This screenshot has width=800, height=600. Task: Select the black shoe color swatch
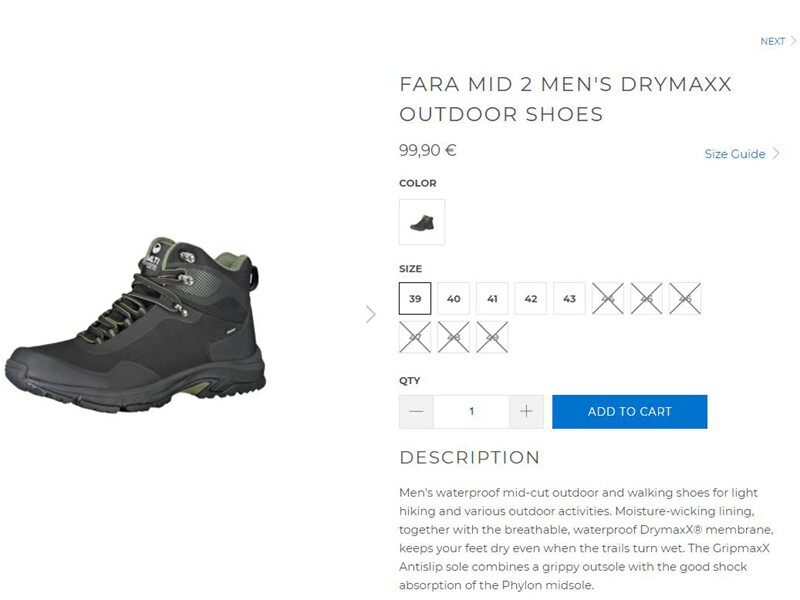point(422,222)
